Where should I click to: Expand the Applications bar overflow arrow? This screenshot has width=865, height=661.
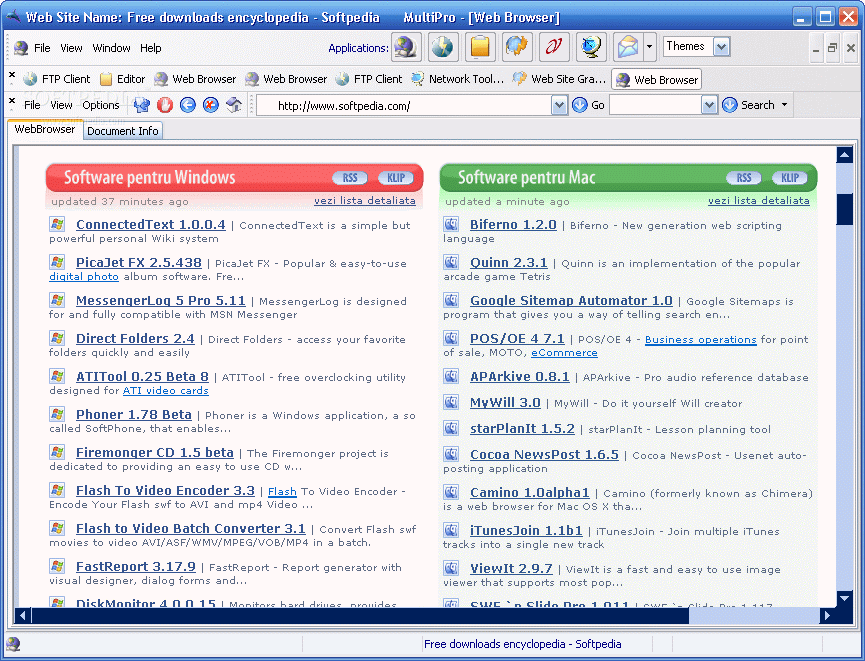pos(649,47)
